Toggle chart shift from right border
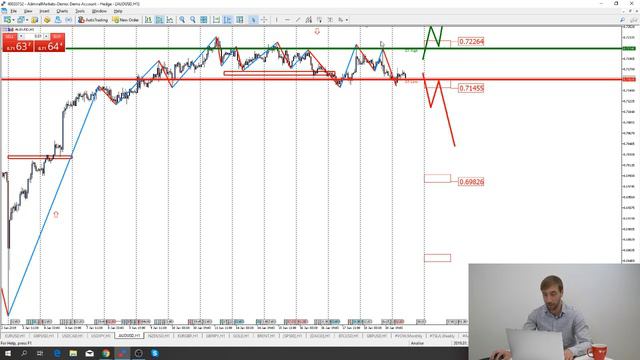Image resolution: width=640 pixels, height=360 pixels. [x=227, y=20]
